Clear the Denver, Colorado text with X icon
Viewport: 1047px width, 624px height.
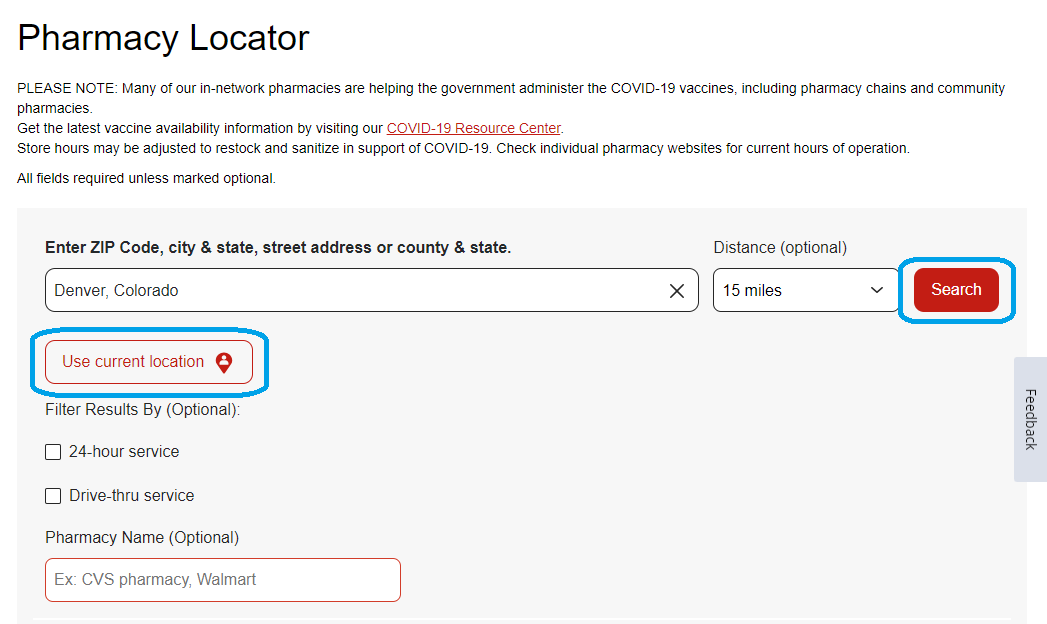click(x=676, y=290)
